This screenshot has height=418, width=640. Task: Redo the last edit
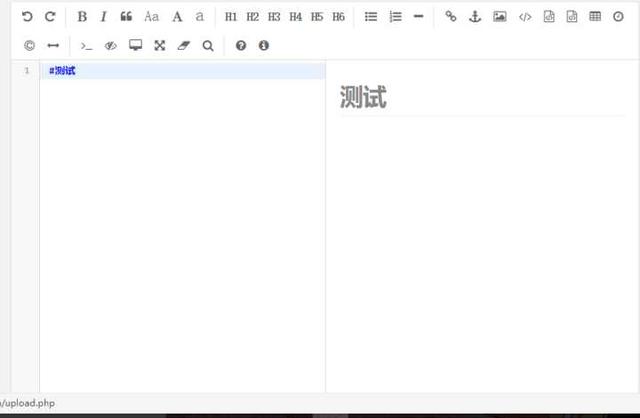[50, 17]
